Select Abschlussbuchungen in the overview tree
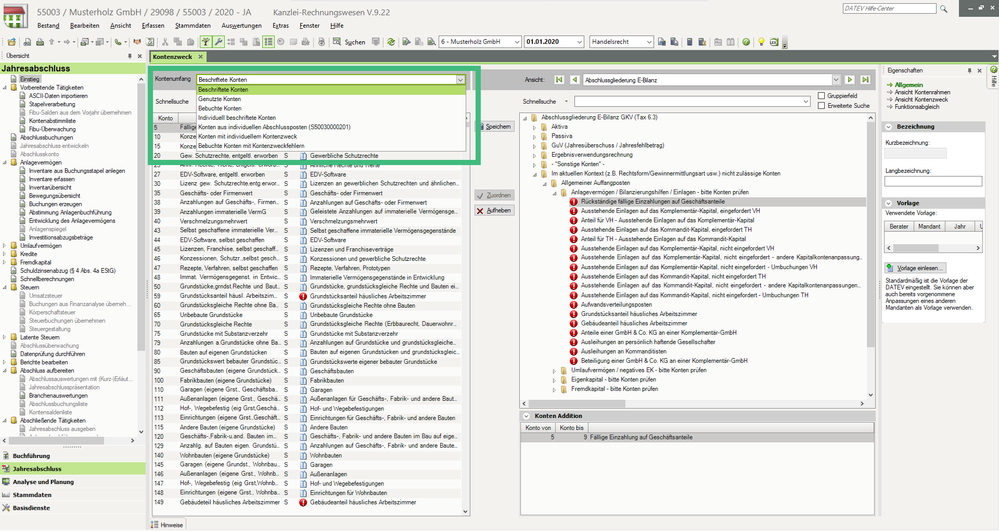The image size is (999, 531). pos(47,137)
